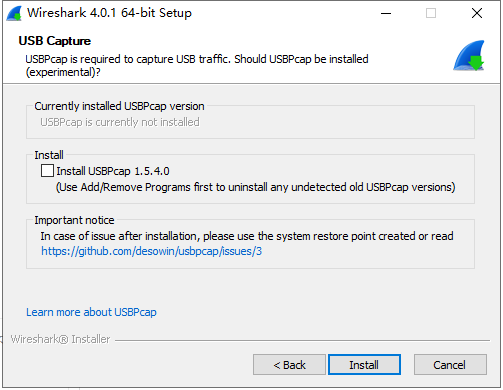Click the "Currently installed USBPcap version" group label

coord(119,106)
